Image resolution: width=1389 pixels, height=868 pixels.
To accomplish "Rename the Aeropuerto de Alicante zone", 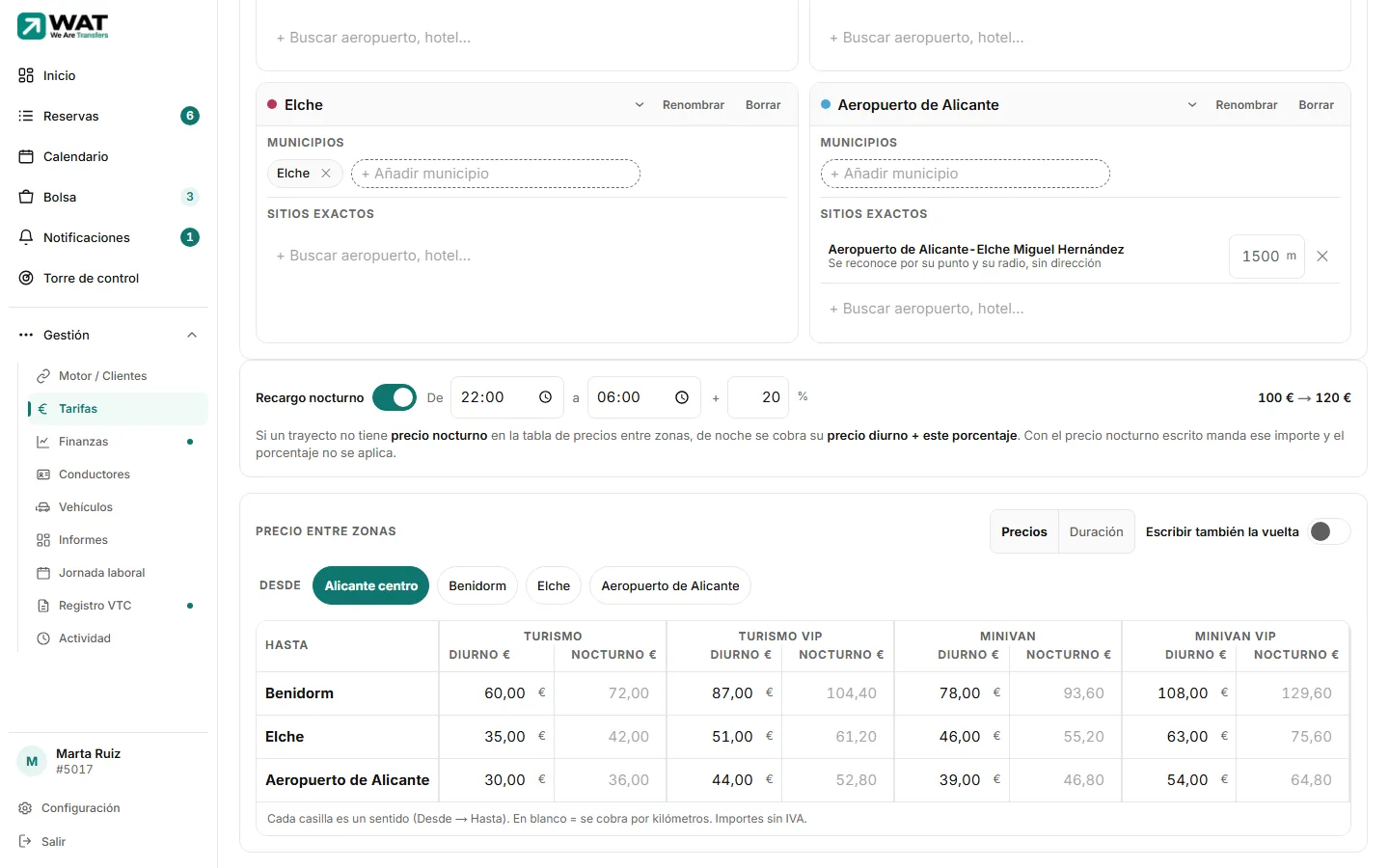I will pyautogui.click(x=1246, y=105).
